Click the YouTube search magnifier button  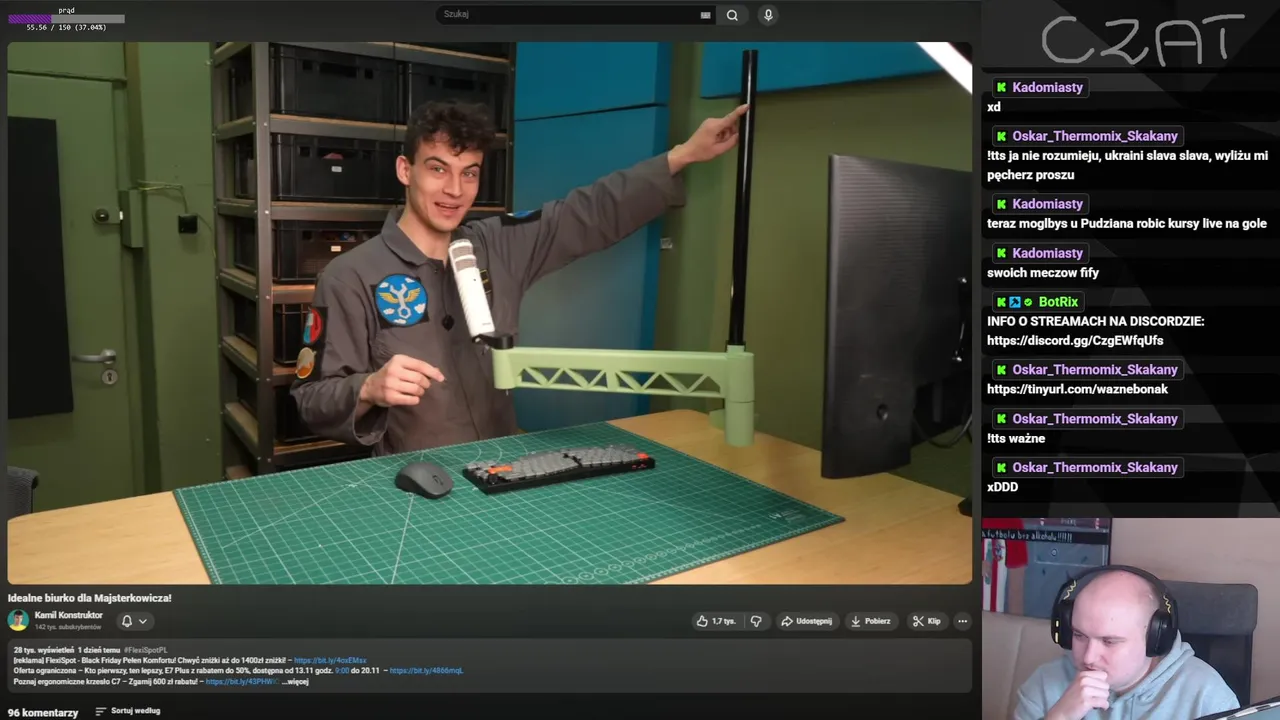coord(732,15)
